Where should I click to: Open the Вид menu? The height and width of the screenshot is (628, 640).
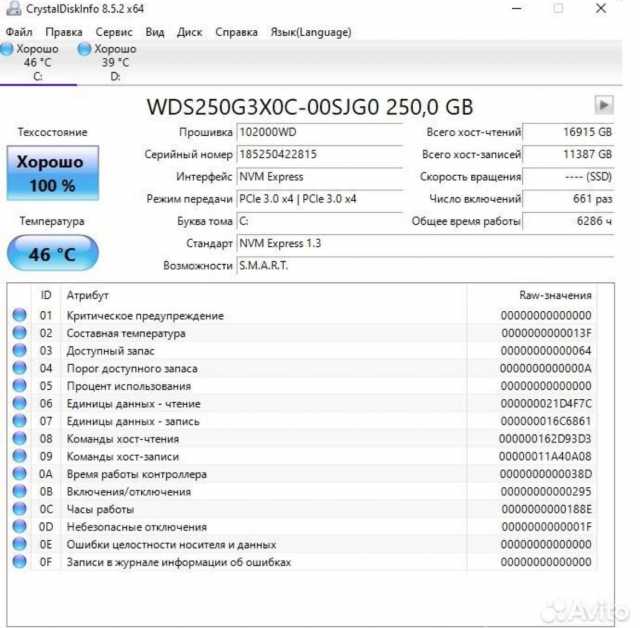click(155, 32)
